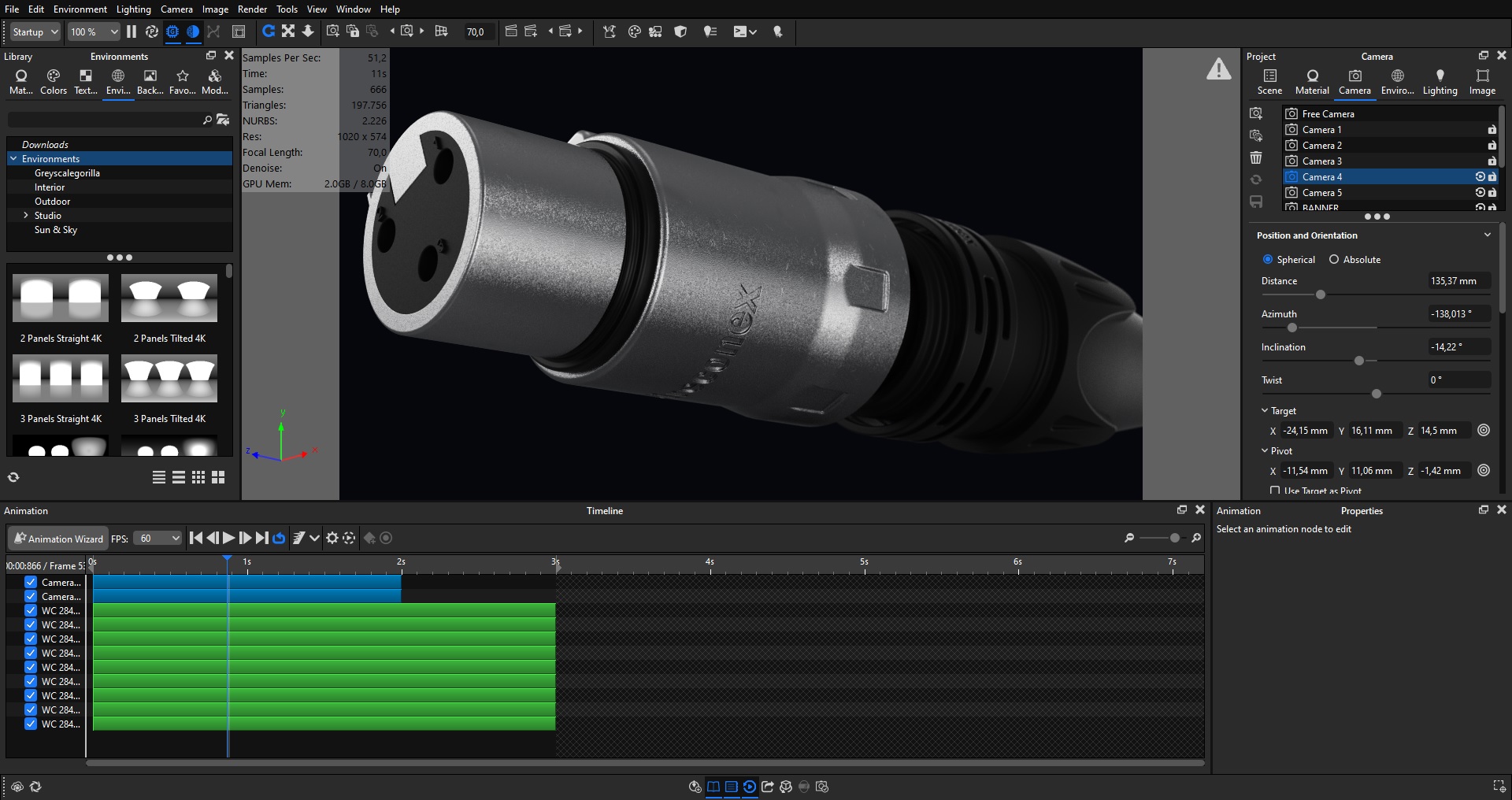Open the Render menu
The width and height of the screenshot is (1512, 800).
coord(252,9)
